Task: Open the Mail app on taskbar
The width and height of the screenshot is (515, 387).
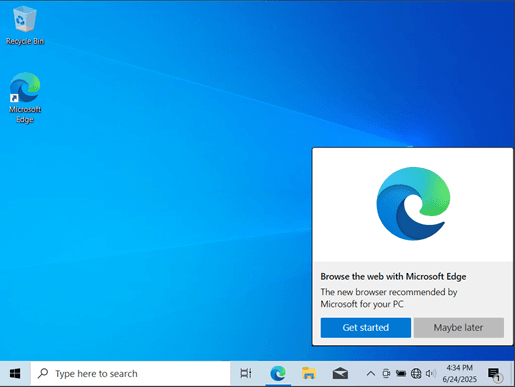Action: pyautogui.click(x=340, y=374)
